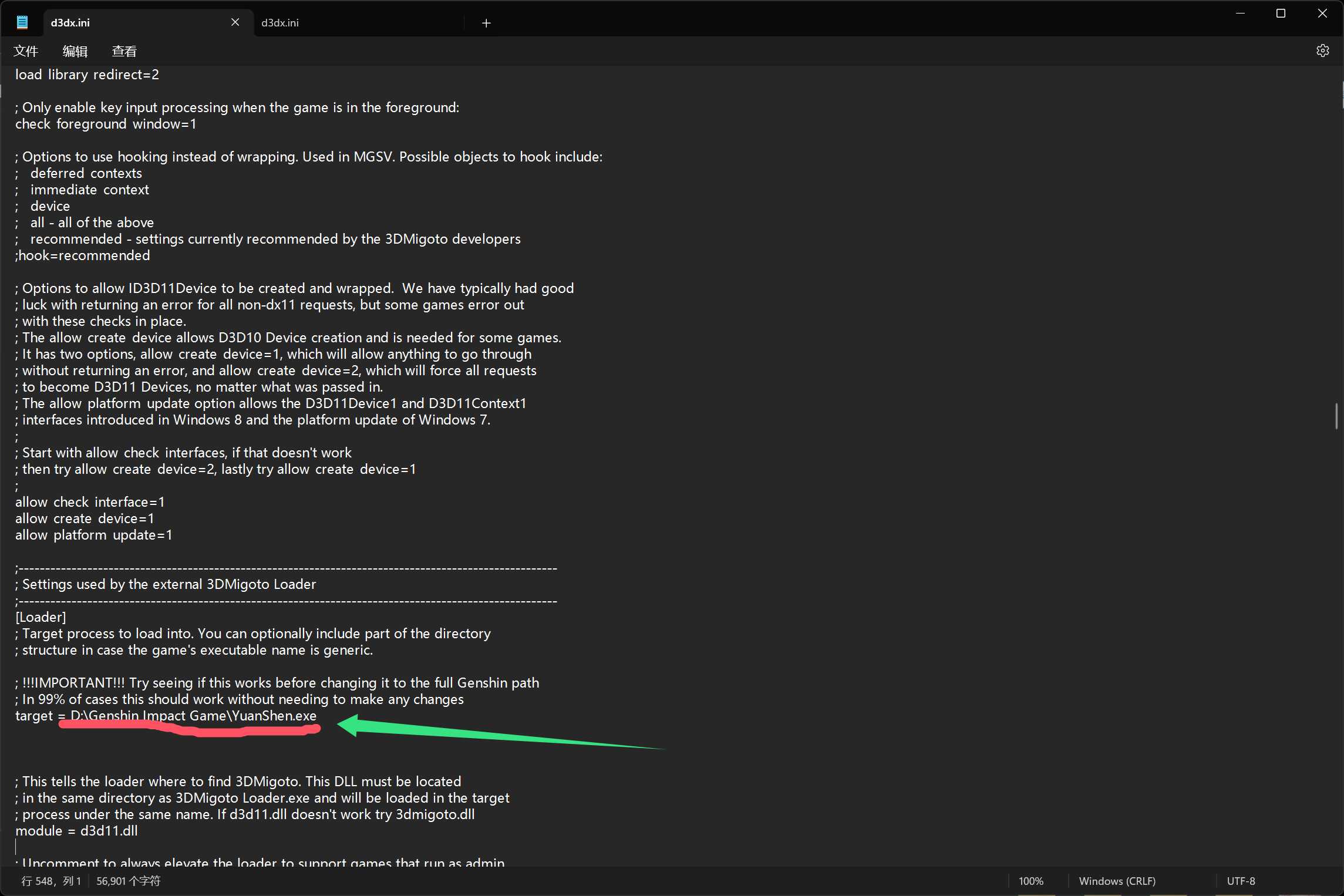Close the active d3dx.ini tab

pos(235,22)
